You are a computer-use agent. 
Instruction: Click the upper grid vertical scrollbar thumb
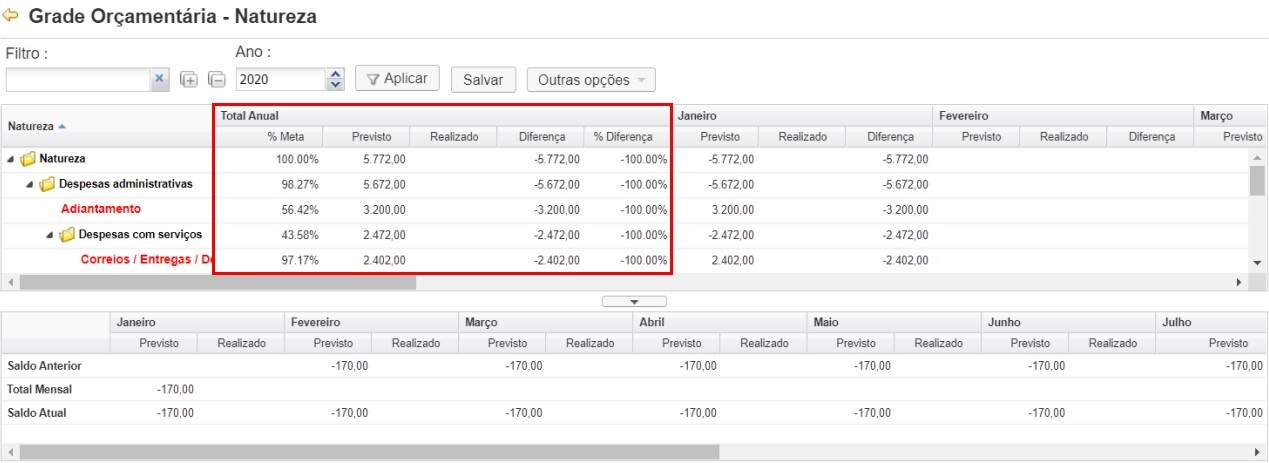1258,183
